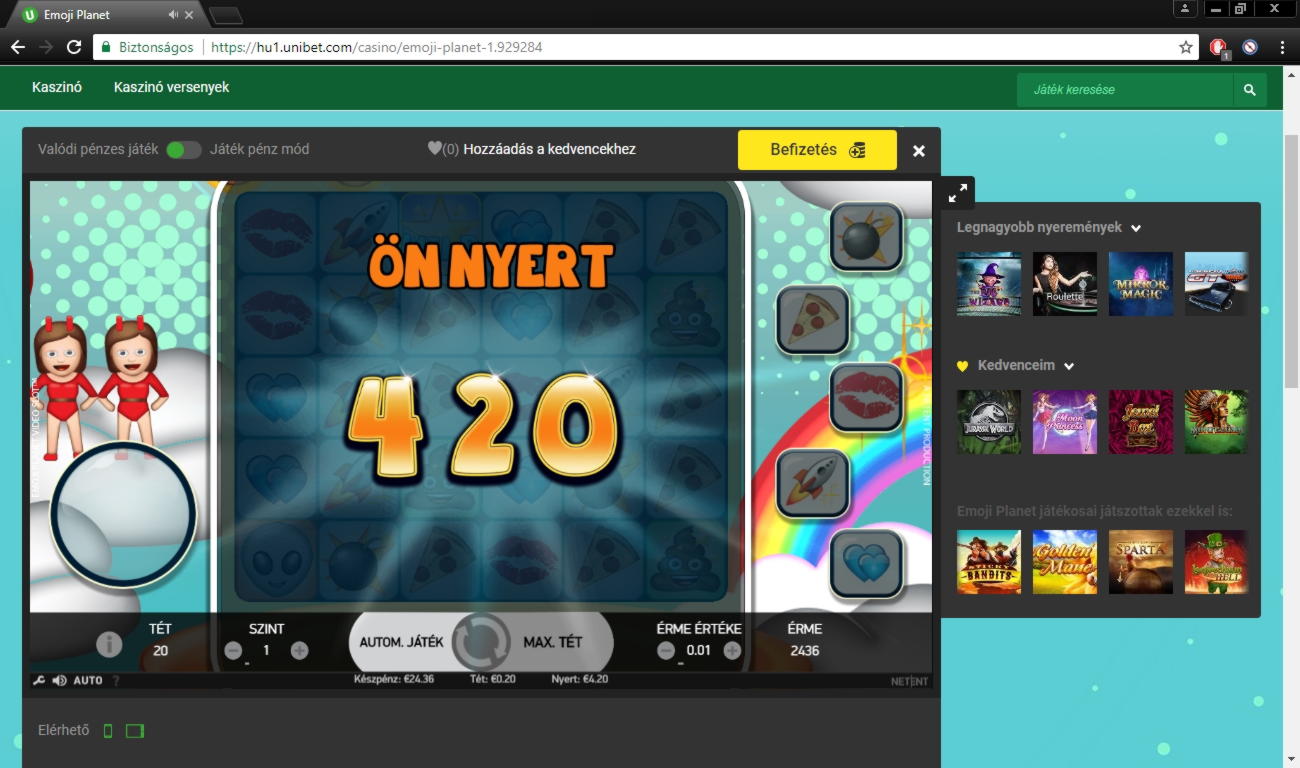Click the yellow heart beside Kedvenceim
This screenshot has height=768, width=1300.
coord(963,366)
